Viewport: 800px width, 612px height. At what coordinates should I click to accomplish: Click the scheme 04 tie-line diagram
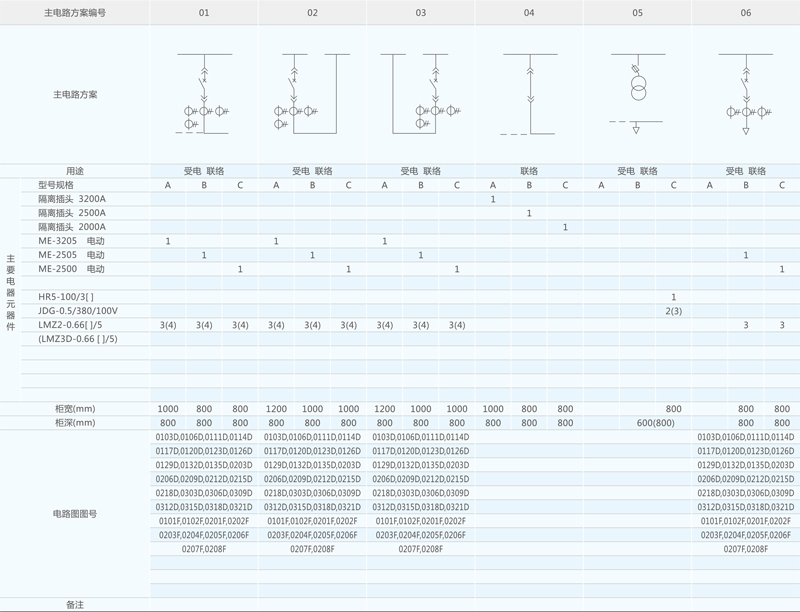(x=528, y=94)
